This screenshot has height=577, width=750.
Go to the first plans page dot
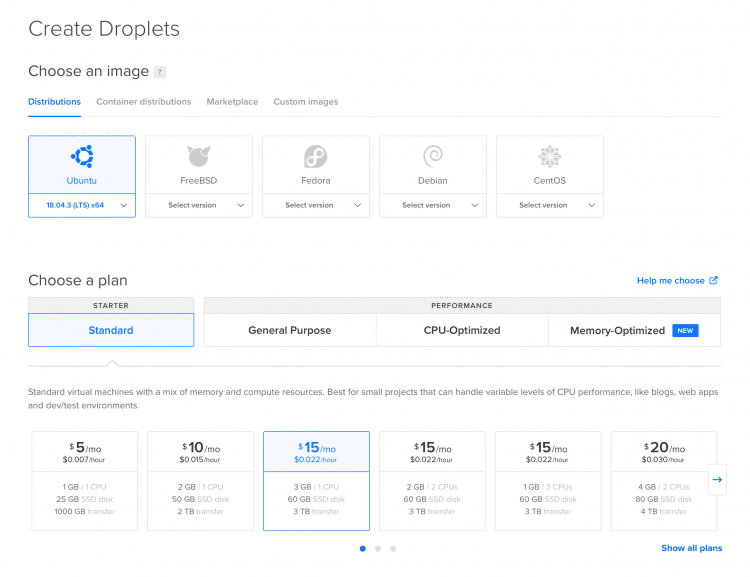[363, 549]
